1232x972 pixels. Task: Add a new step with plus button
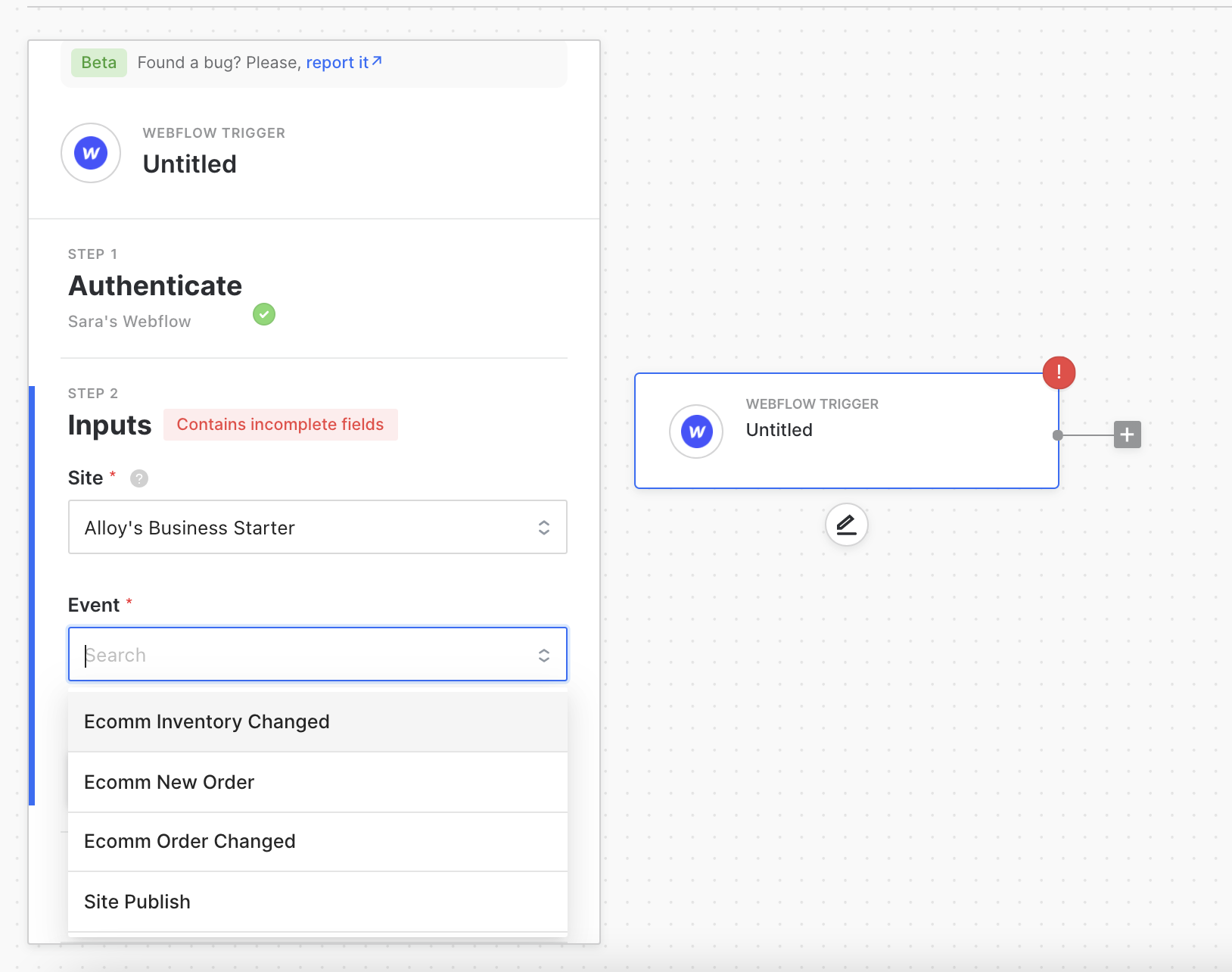point(1127,435)
